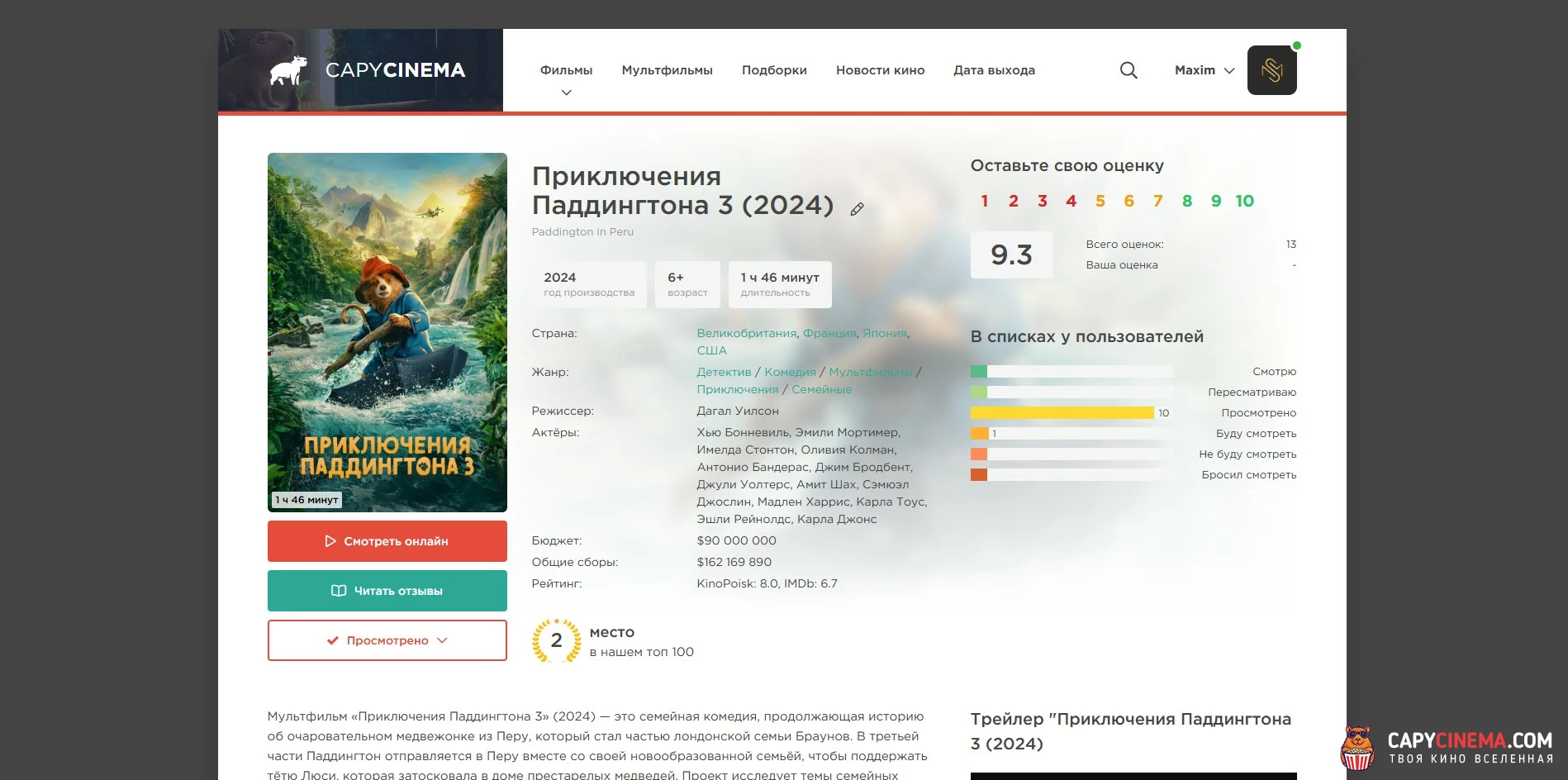Follow the США country link
1568x780 pixels.
pyautogui.click(x=711, y=350)
